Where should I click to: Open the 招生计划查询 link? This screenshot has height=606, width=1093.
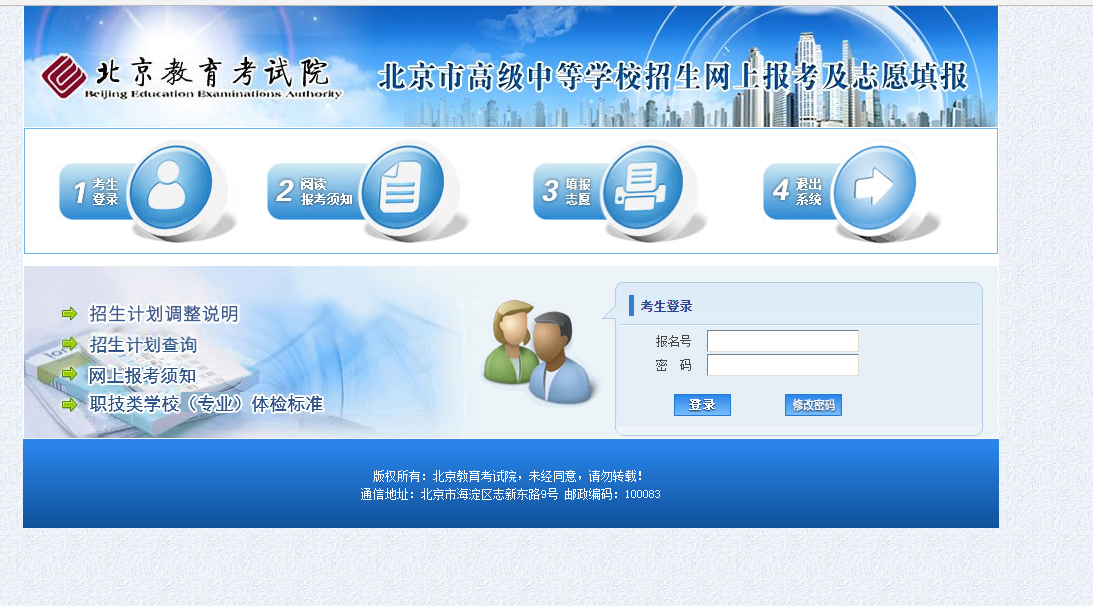click(143, 344)
